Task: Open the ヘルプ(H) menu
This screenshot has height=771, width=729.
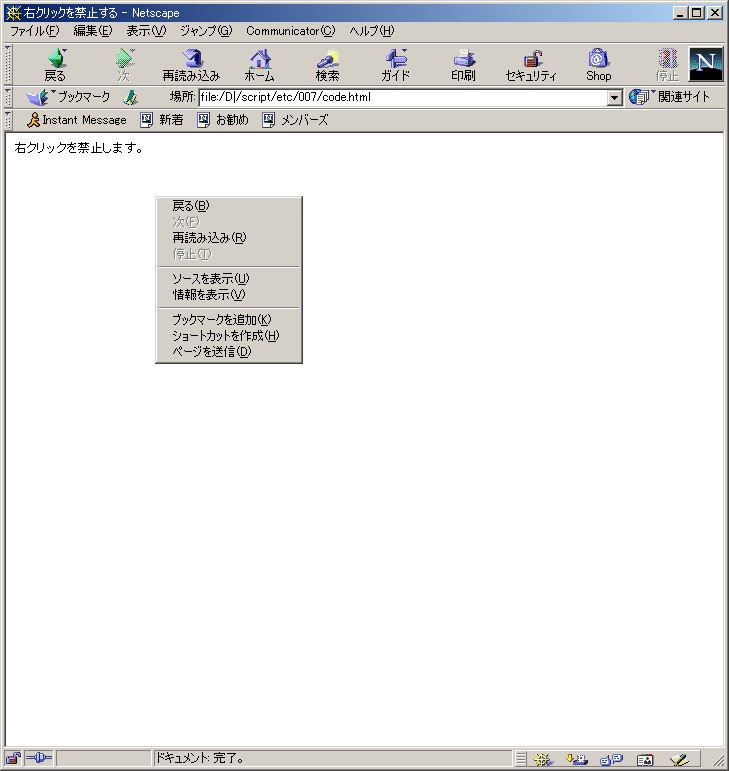Action: pyautogui.click(x=372, y=31)
